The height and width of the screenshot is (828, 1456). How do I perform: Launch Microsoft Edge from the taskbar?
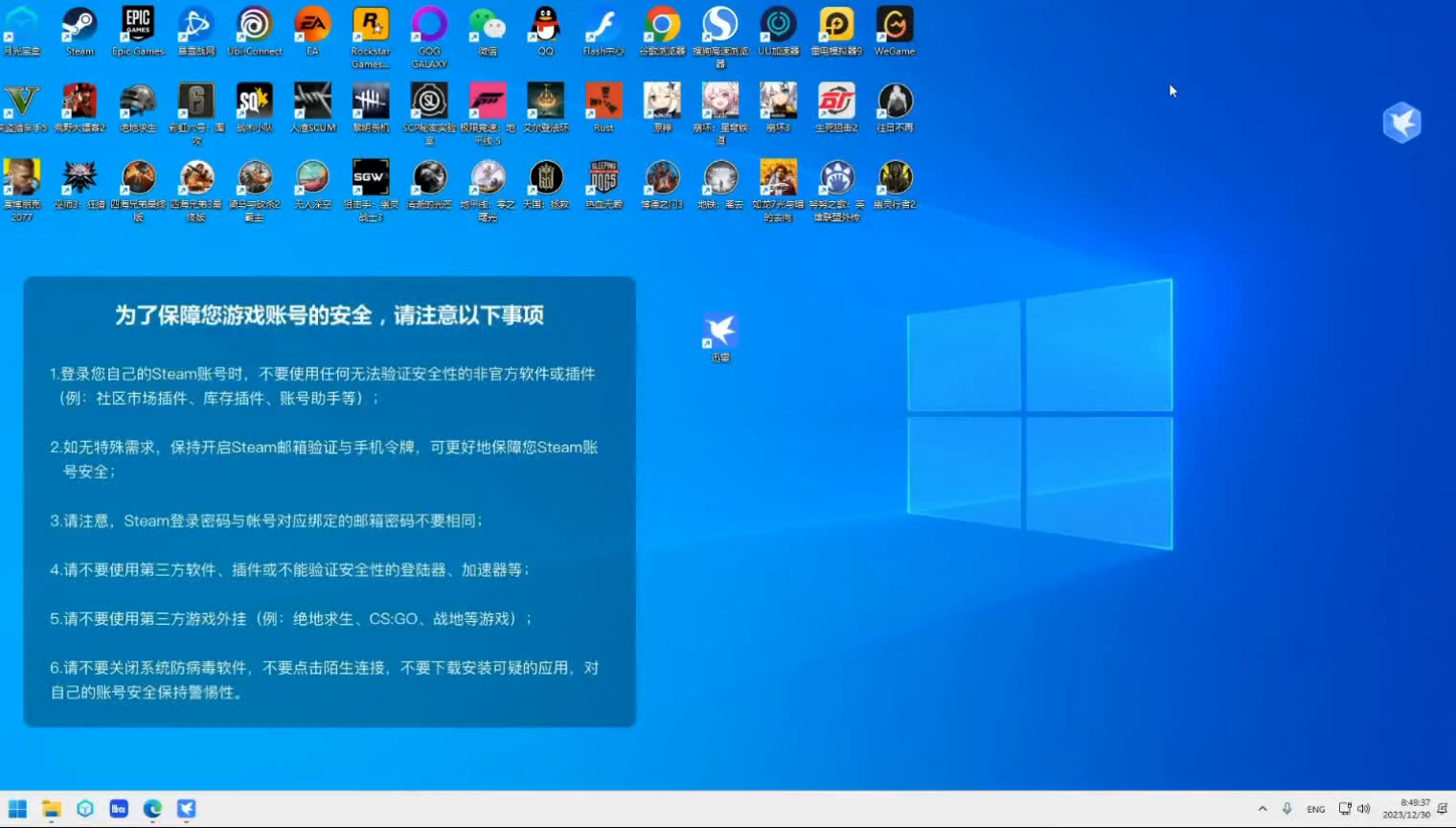[x=152, y=809]
